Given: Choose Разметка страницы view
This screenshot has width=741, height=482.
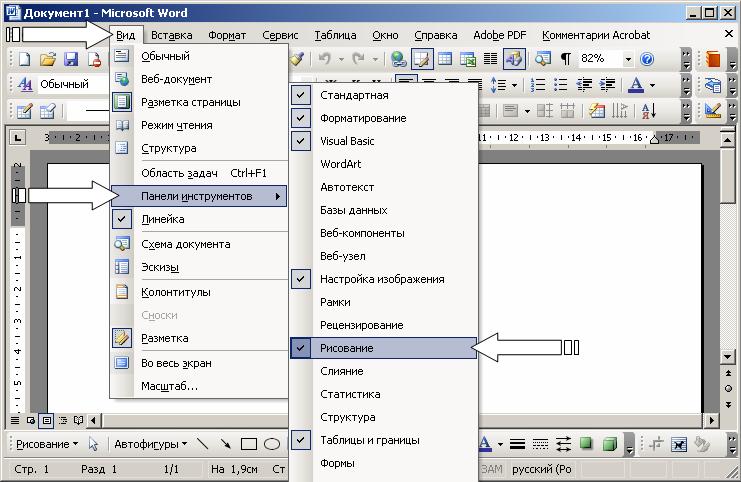Looking at the screenshot, I should 199,102.
